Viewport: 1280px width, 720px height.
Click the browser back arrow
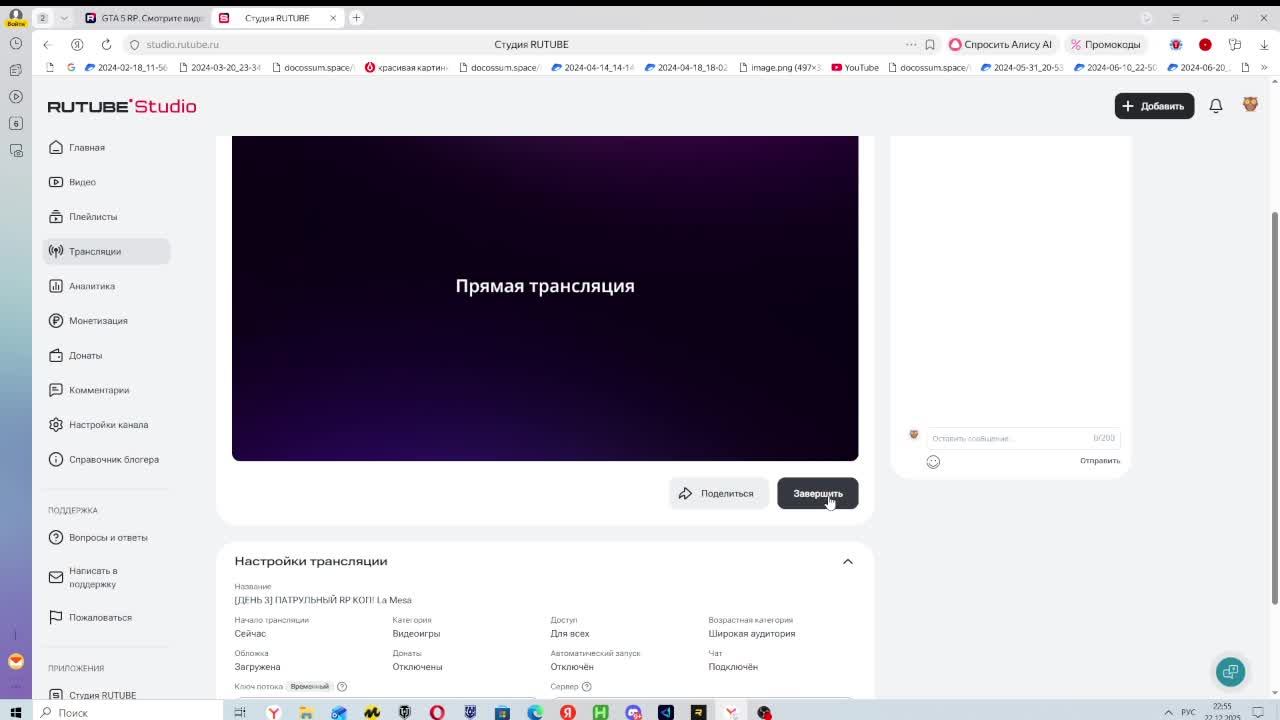pyautogui.click(x=46, y=44)
